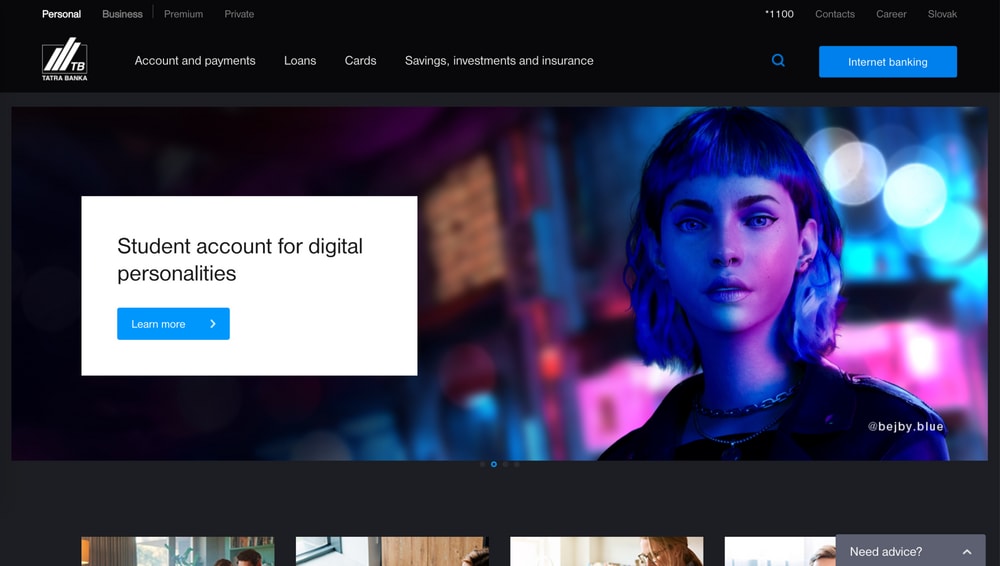Switch to the Private segment tab
Screen dimensions: 1000x566
[x=239, y=14]
